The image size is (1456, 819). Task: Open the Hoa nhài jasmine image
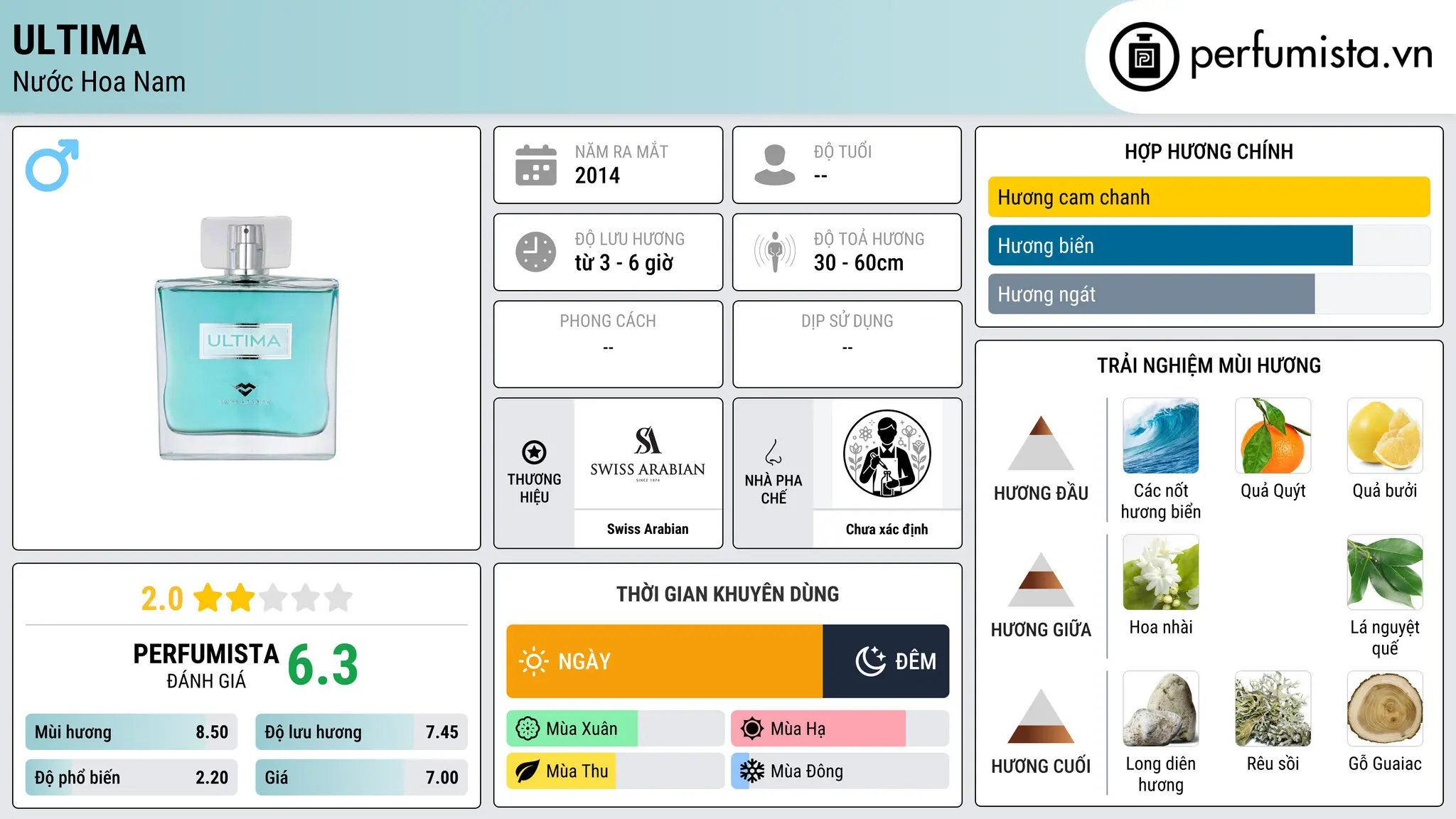tap(1161, 572)
